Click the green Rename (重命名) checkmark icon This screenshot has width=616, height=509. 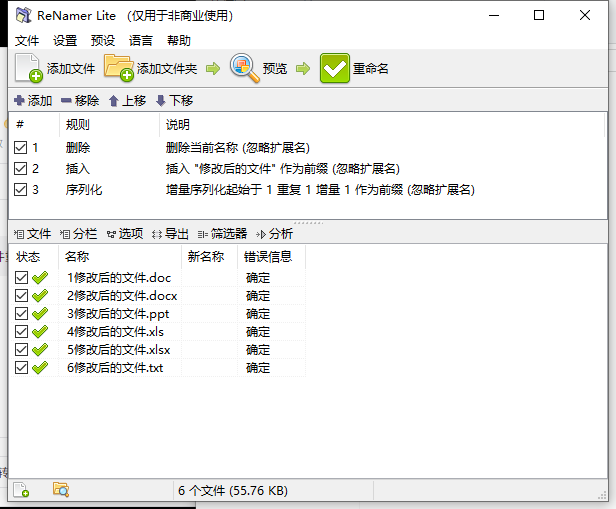(334, 68)
